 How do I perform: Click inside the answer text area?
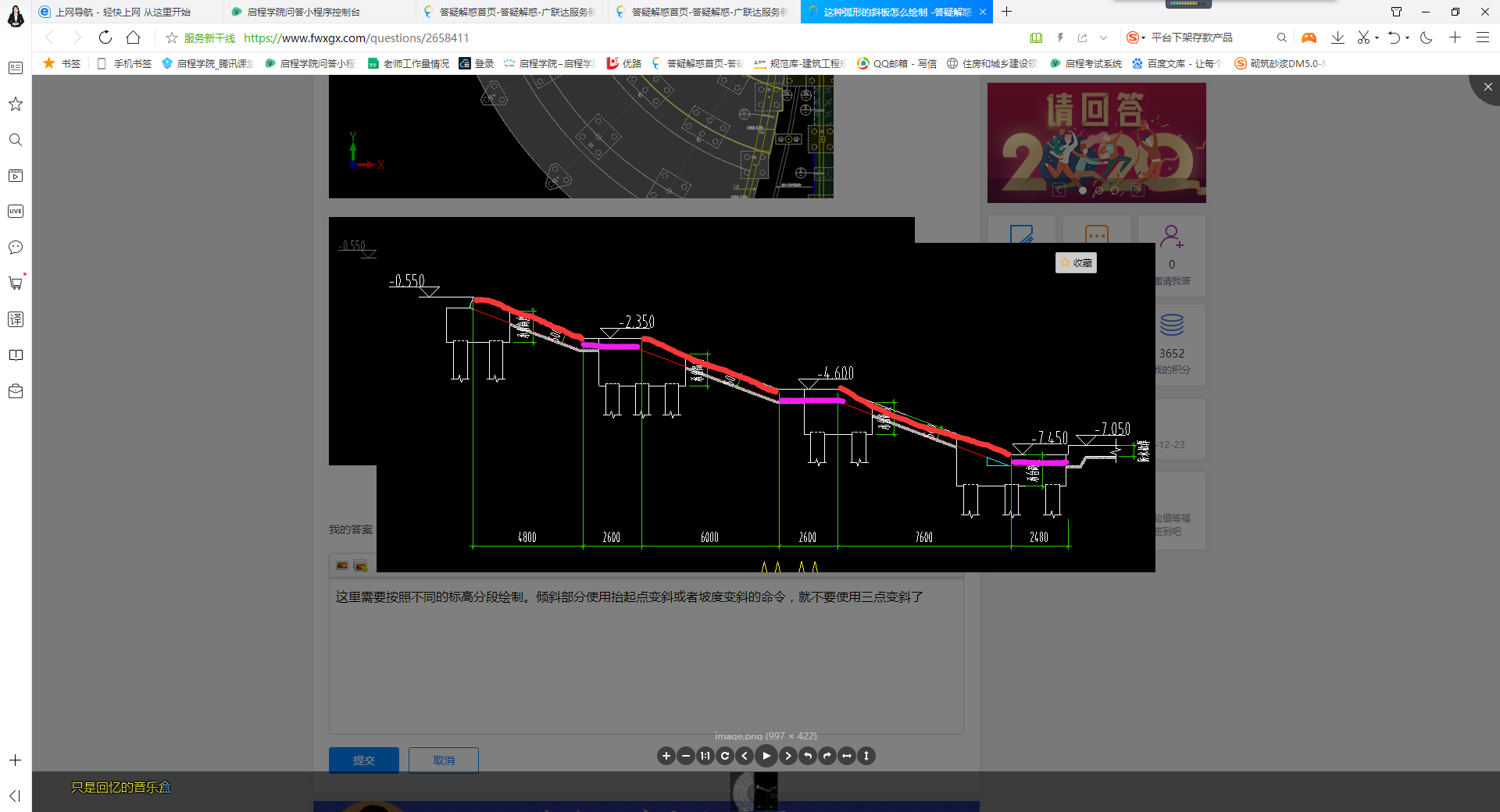click(646, 656)
